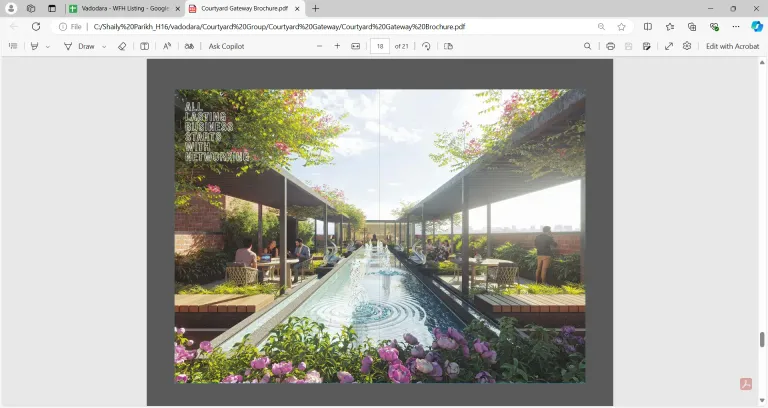Zoom in using the plus button
Viewport: 768px width, 408px height.
coord(337,46)
